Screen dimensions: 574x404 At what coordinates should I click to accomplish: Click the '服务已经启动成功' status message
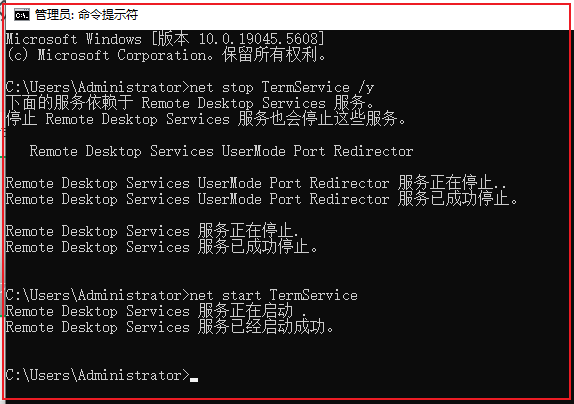pos(266,327)
